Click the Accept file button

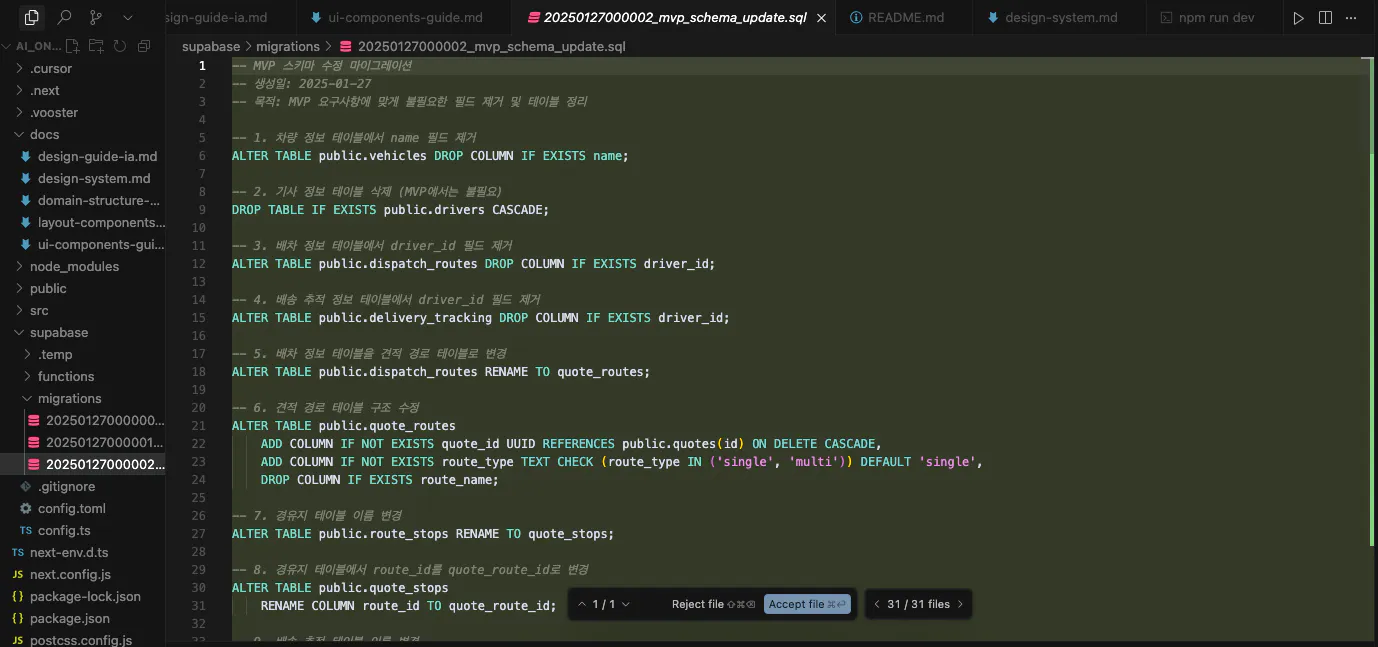click(807, 604)
